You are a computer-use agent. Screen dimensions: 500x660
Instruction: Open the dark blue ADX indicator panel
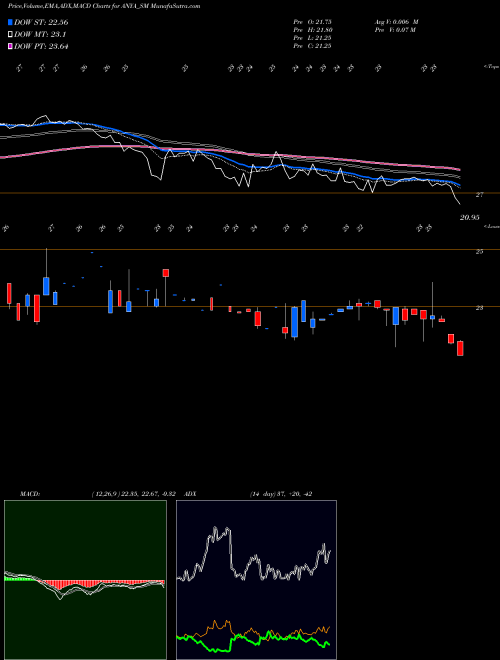256,580
